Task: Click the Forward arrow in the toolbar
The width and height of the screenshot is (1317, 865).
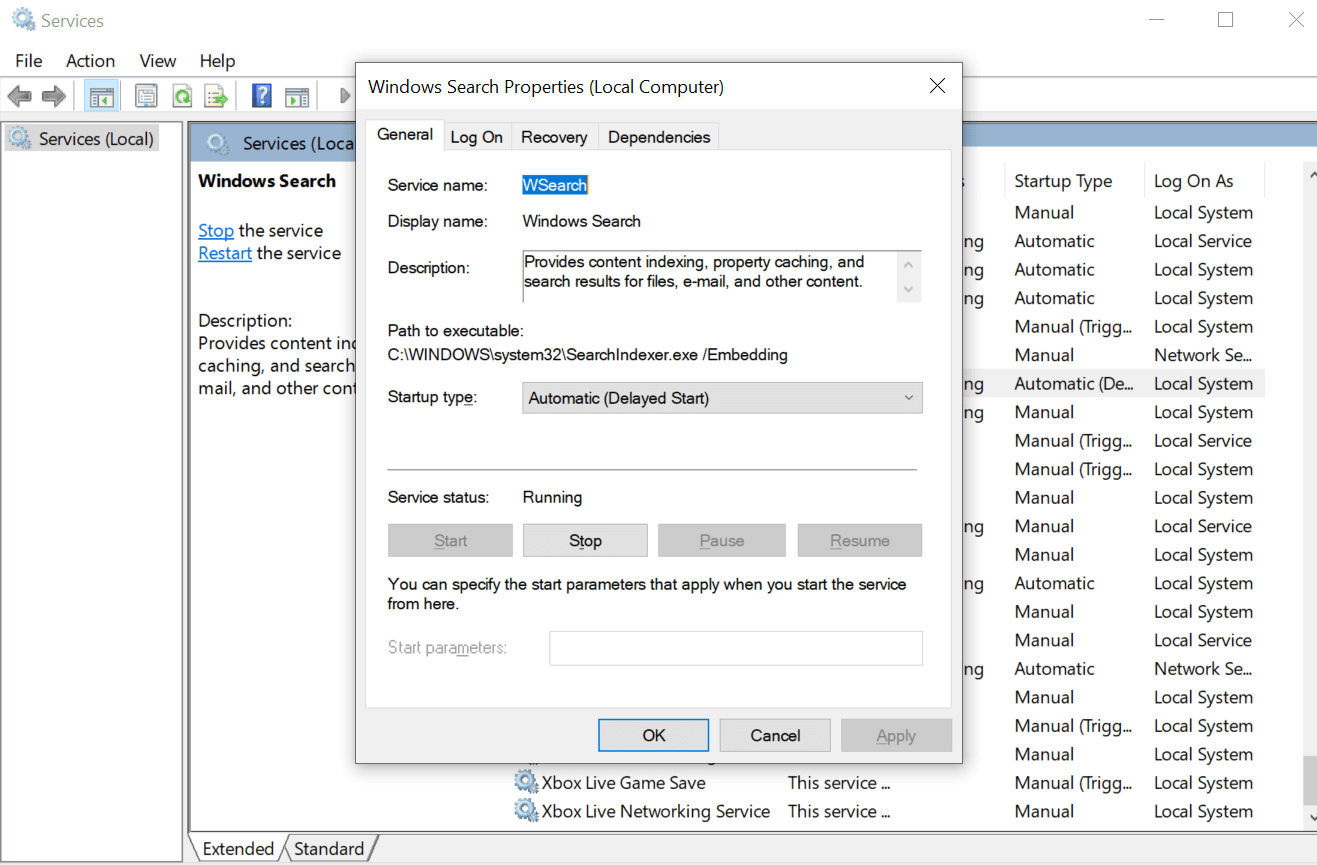Action: (x=53, y=96)
